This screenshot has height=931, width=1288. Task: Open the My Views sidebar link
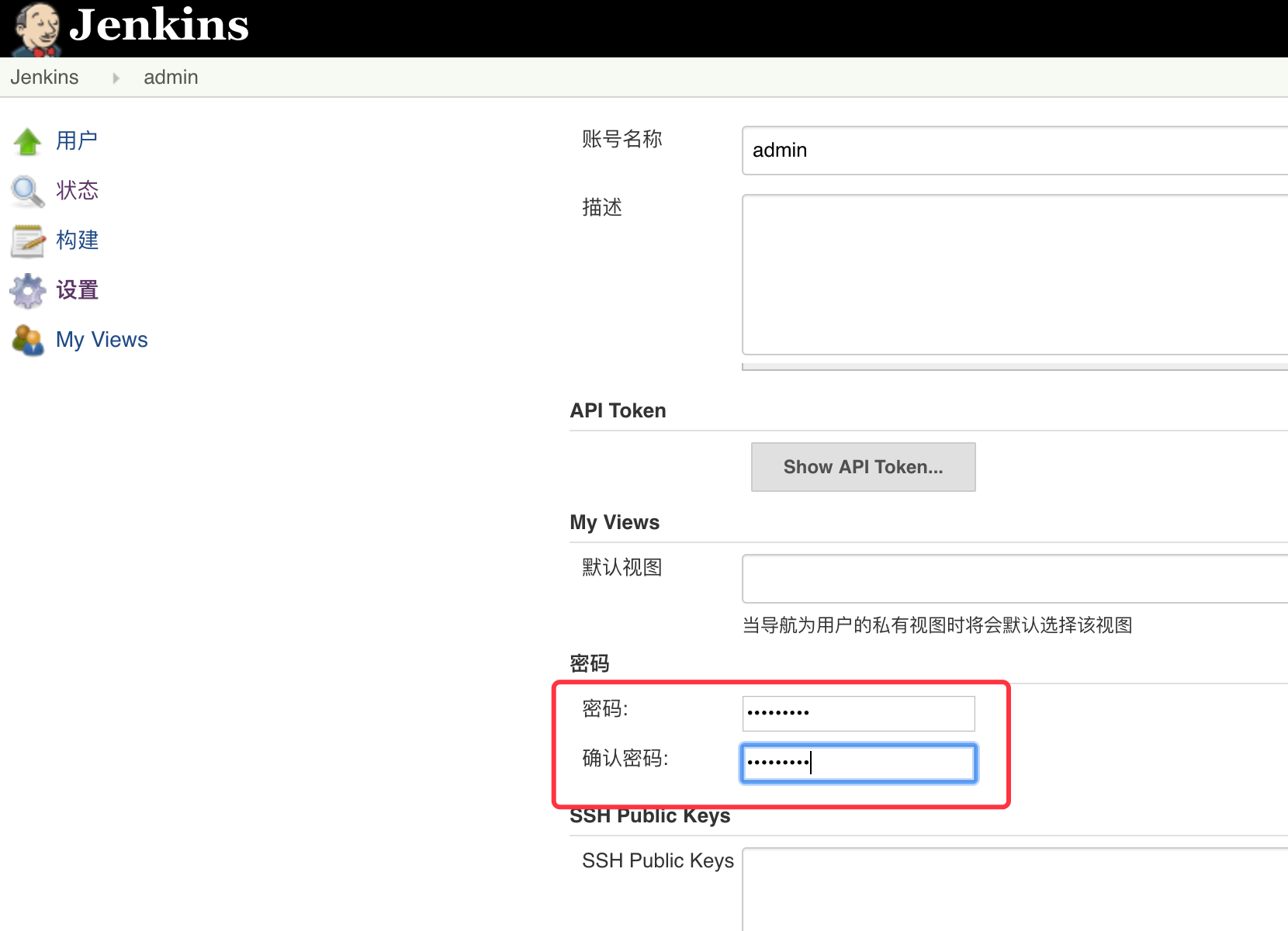click(x=102, y=340)
